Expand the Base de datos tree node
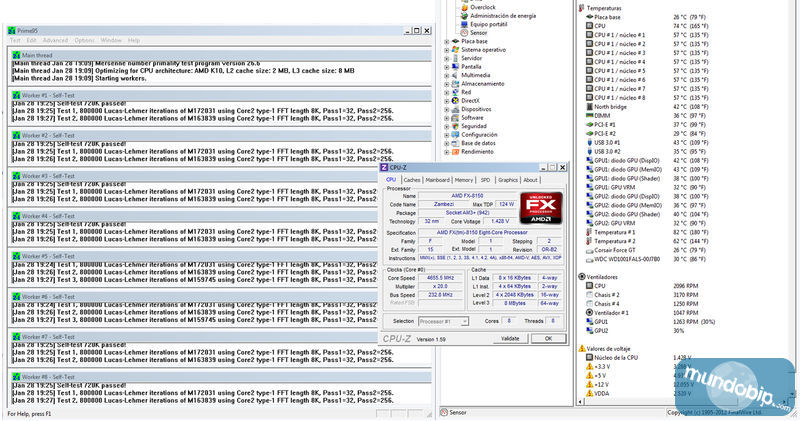Image resolution: width=800 pixels, height=421 pixels. pyautogui.click(x=447, y=143)
